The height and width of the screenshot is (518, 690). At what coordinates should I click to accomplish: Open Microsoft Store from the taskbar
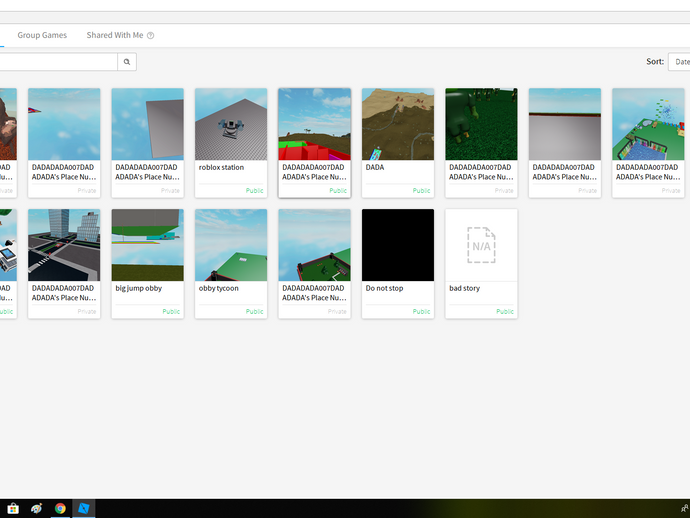(13, 508)
